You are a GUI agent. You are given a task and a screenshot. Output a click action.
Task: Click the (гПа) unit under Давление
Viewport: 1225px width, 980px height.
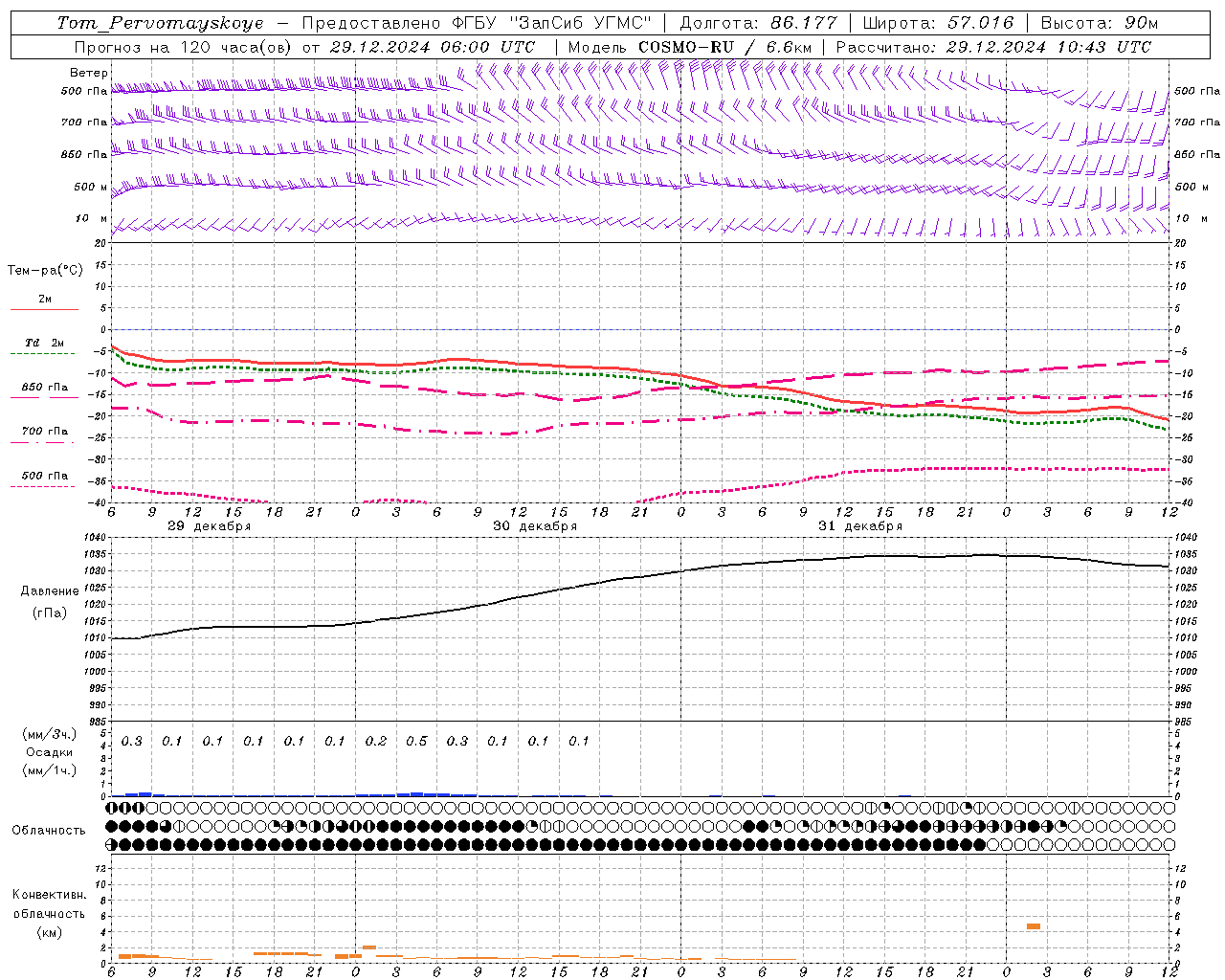click(50, 612)
